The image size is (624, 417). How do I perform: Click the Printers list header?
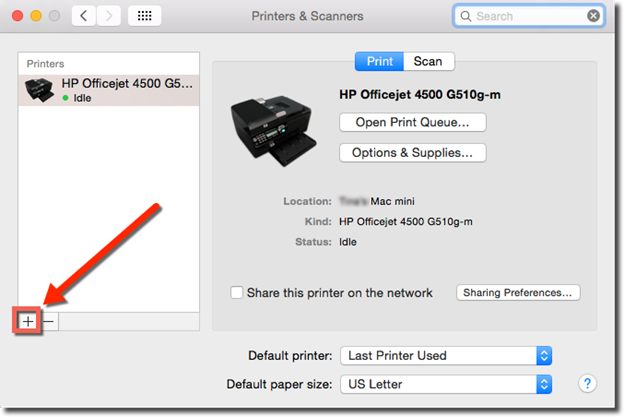[x=45, y=64]
